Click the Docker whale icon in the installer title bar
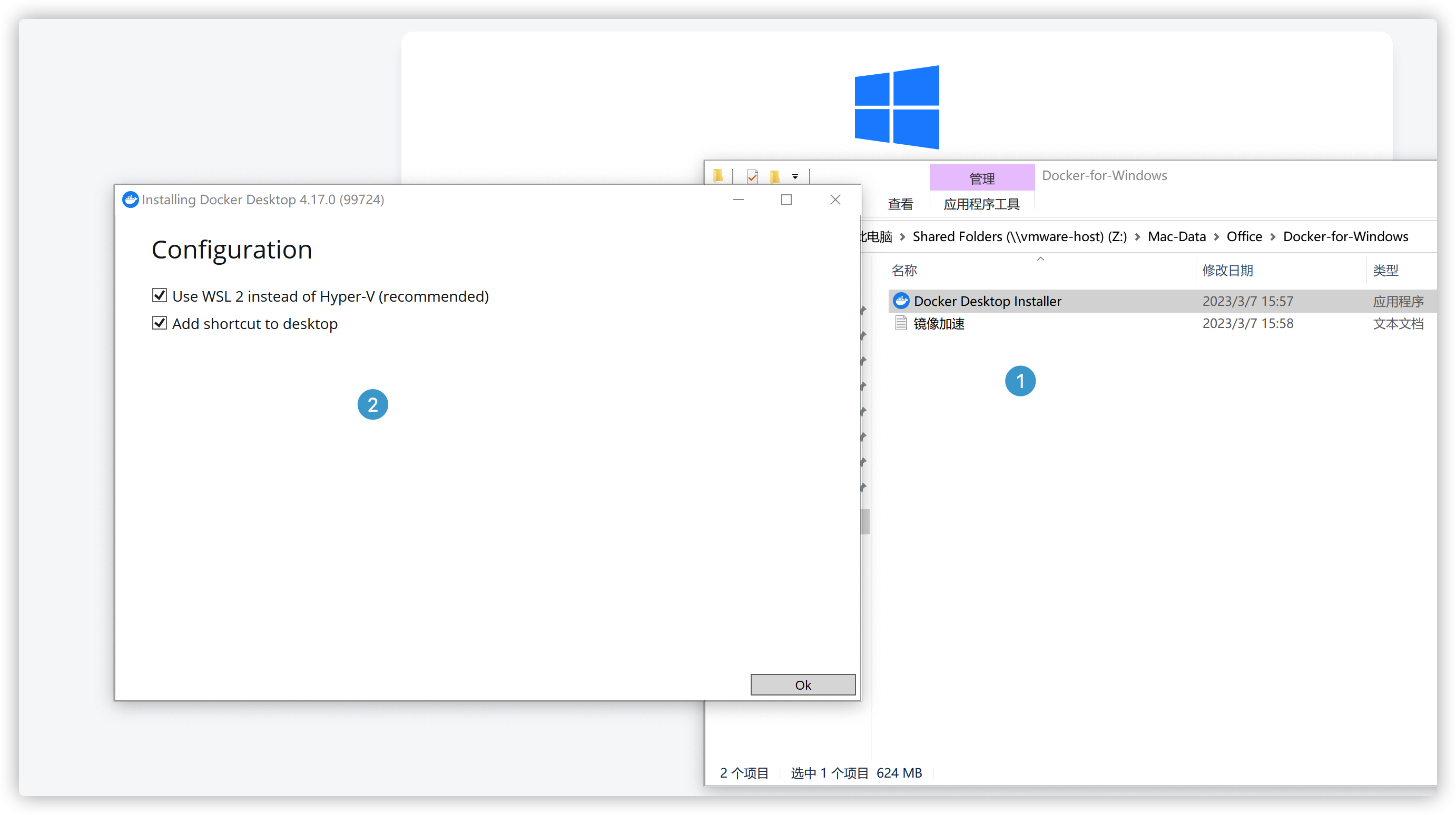Screen dimensions: 1456x815 [x=131, y=200]
